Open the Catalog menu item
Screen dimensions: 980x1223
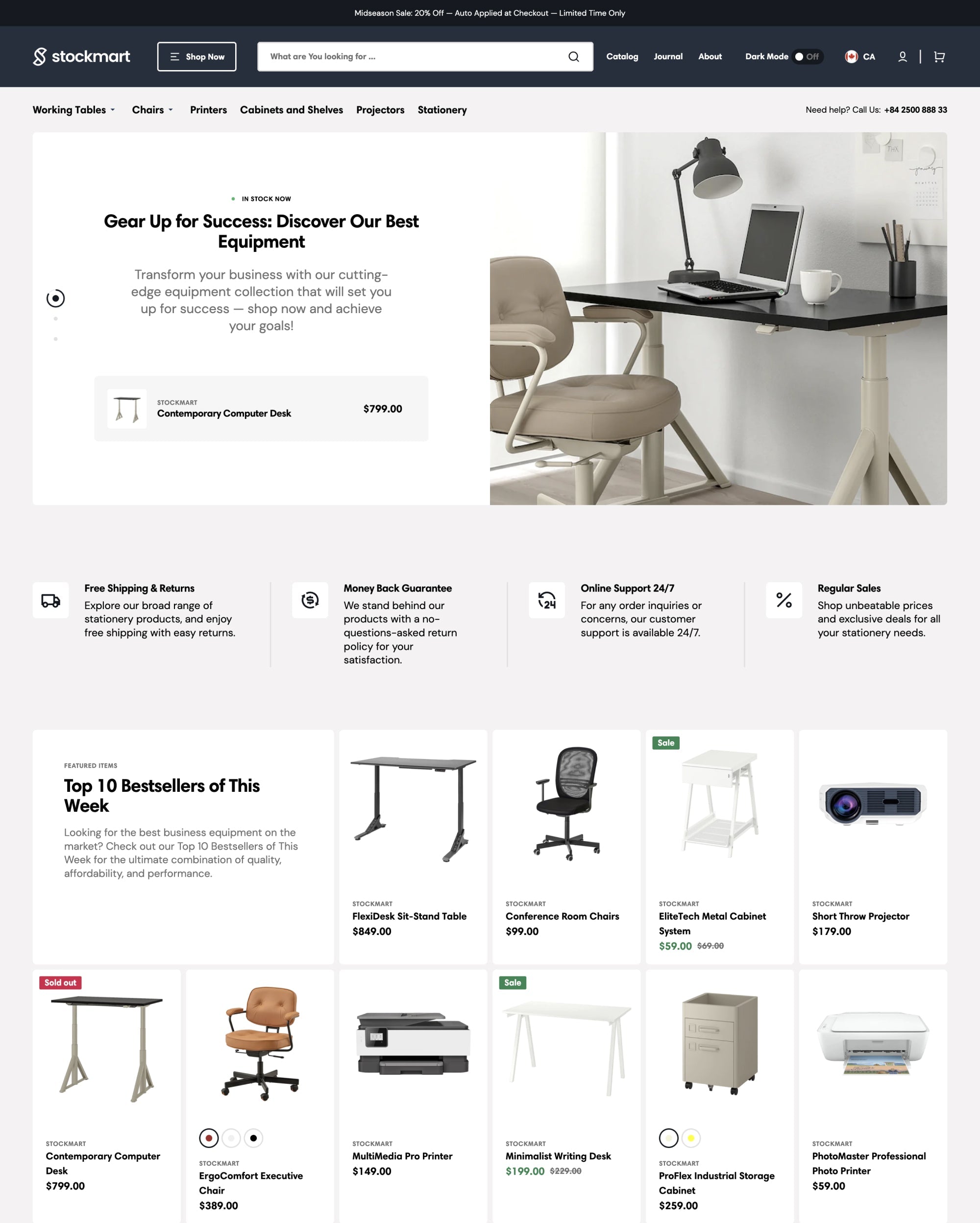coord(622,56)
